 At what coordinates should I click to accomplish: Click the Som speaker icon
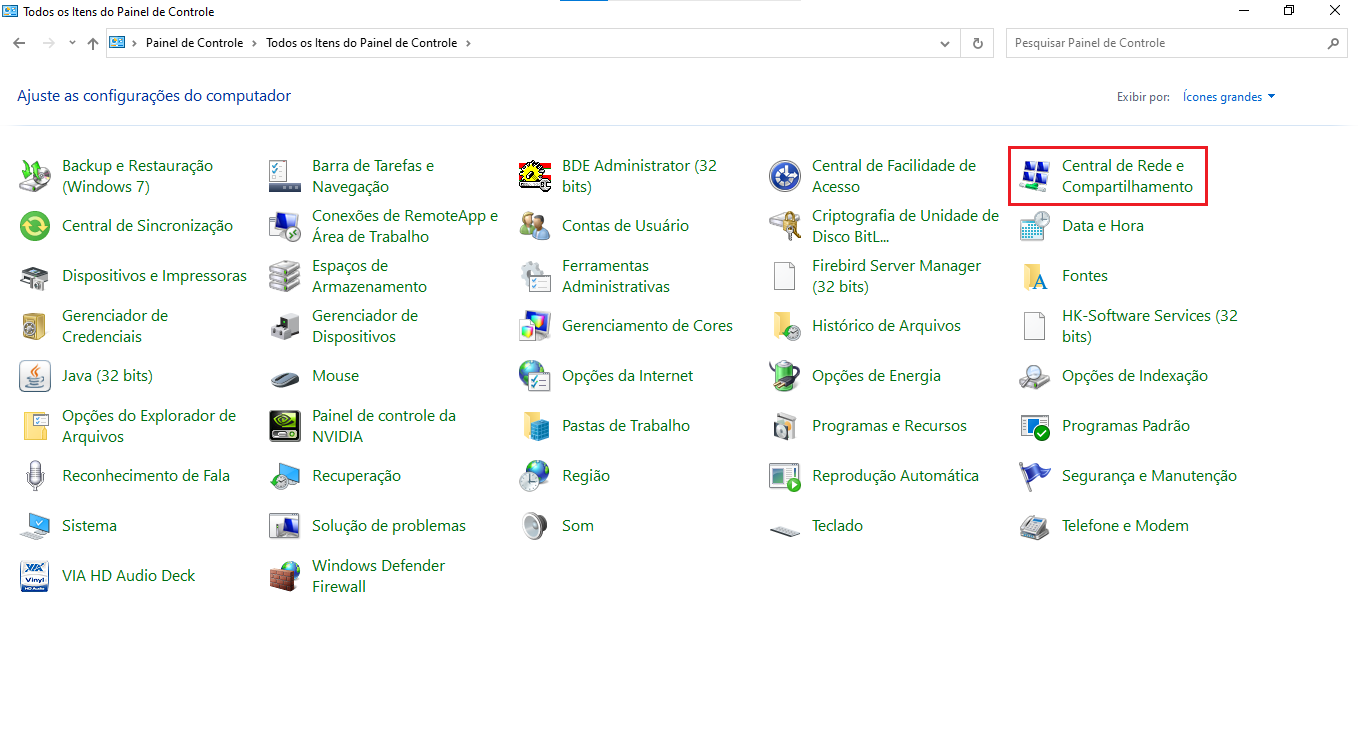pyautogui.click(x=535, y=526)
